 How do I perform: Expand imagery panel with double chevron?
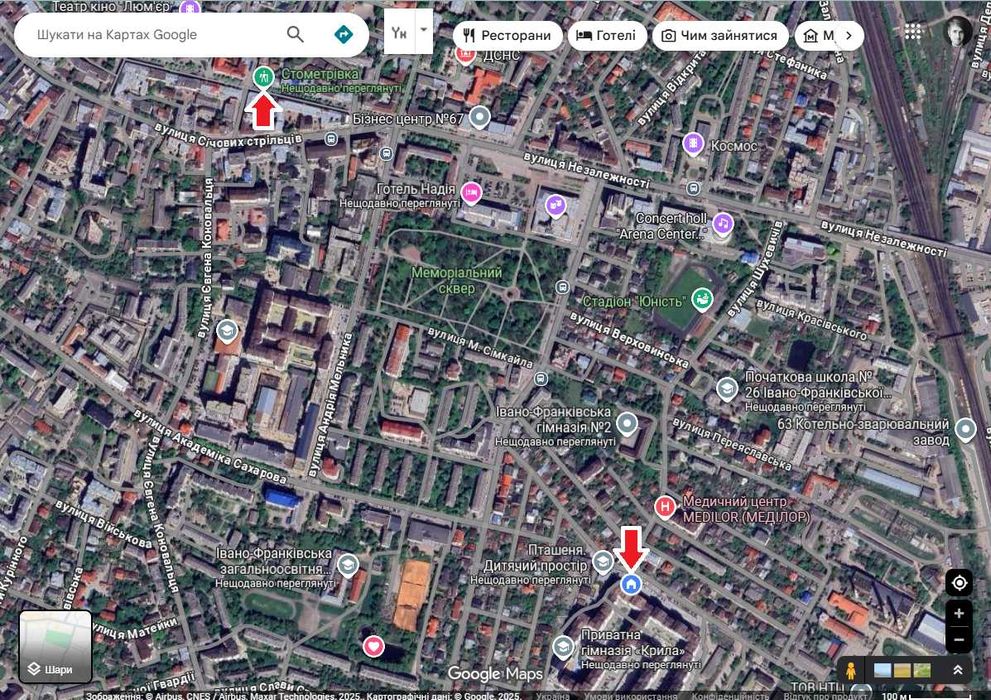958,670
